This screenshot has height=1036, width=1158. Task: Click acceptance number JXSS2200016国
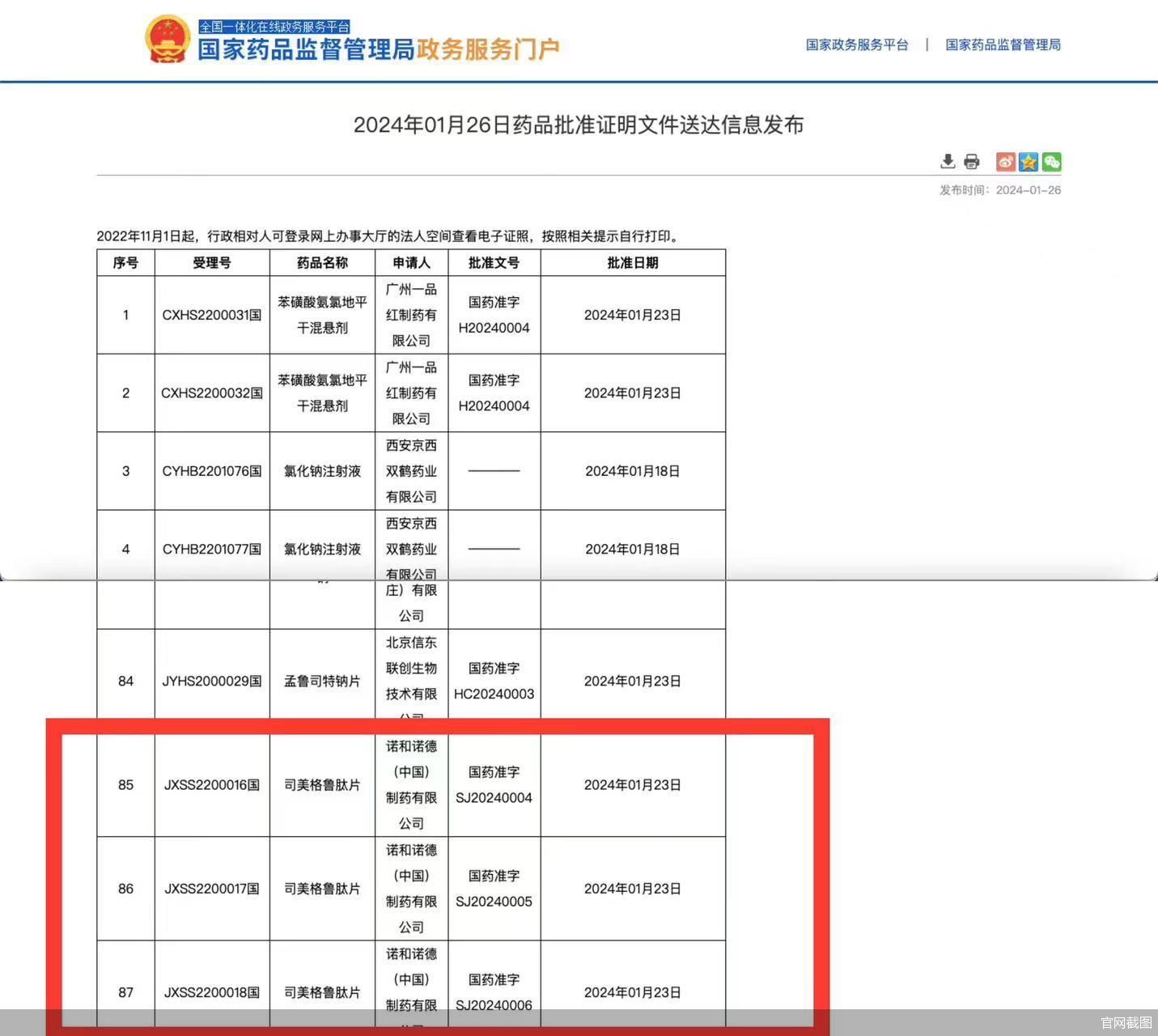[211, 784]
